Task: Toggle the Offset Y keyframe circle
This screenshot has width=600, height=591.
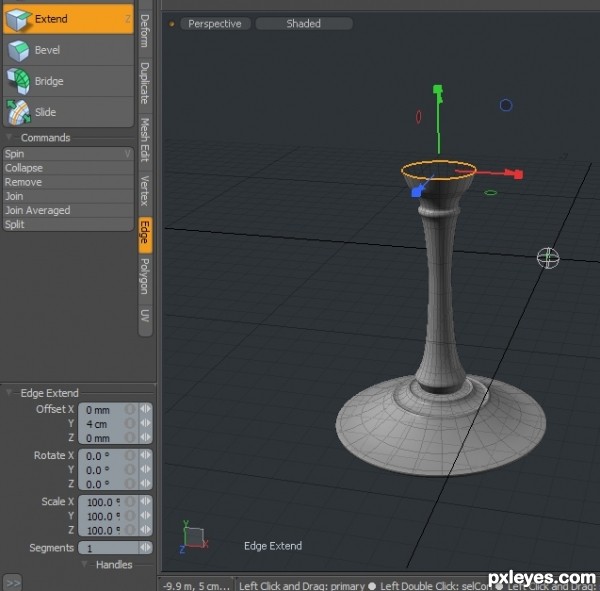Action: pyautogui.click(x=130, y=423)
